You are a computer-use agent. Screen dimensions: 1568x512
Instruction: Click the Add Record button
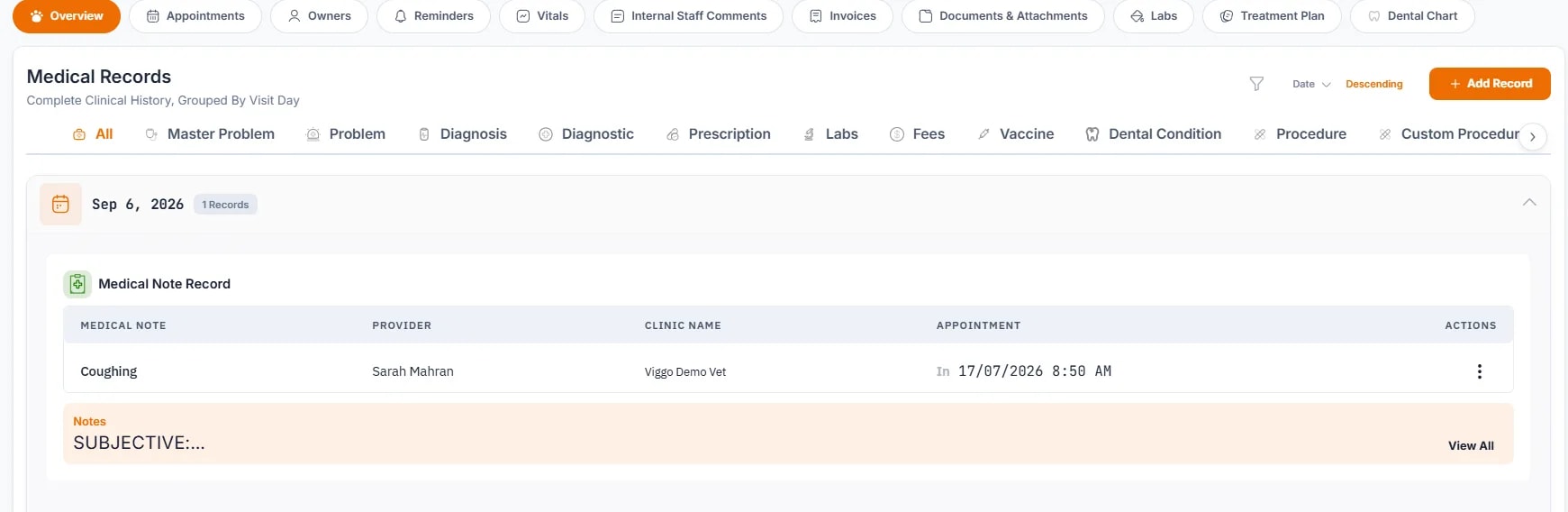pyautogui.click(x=1490, y=84)
